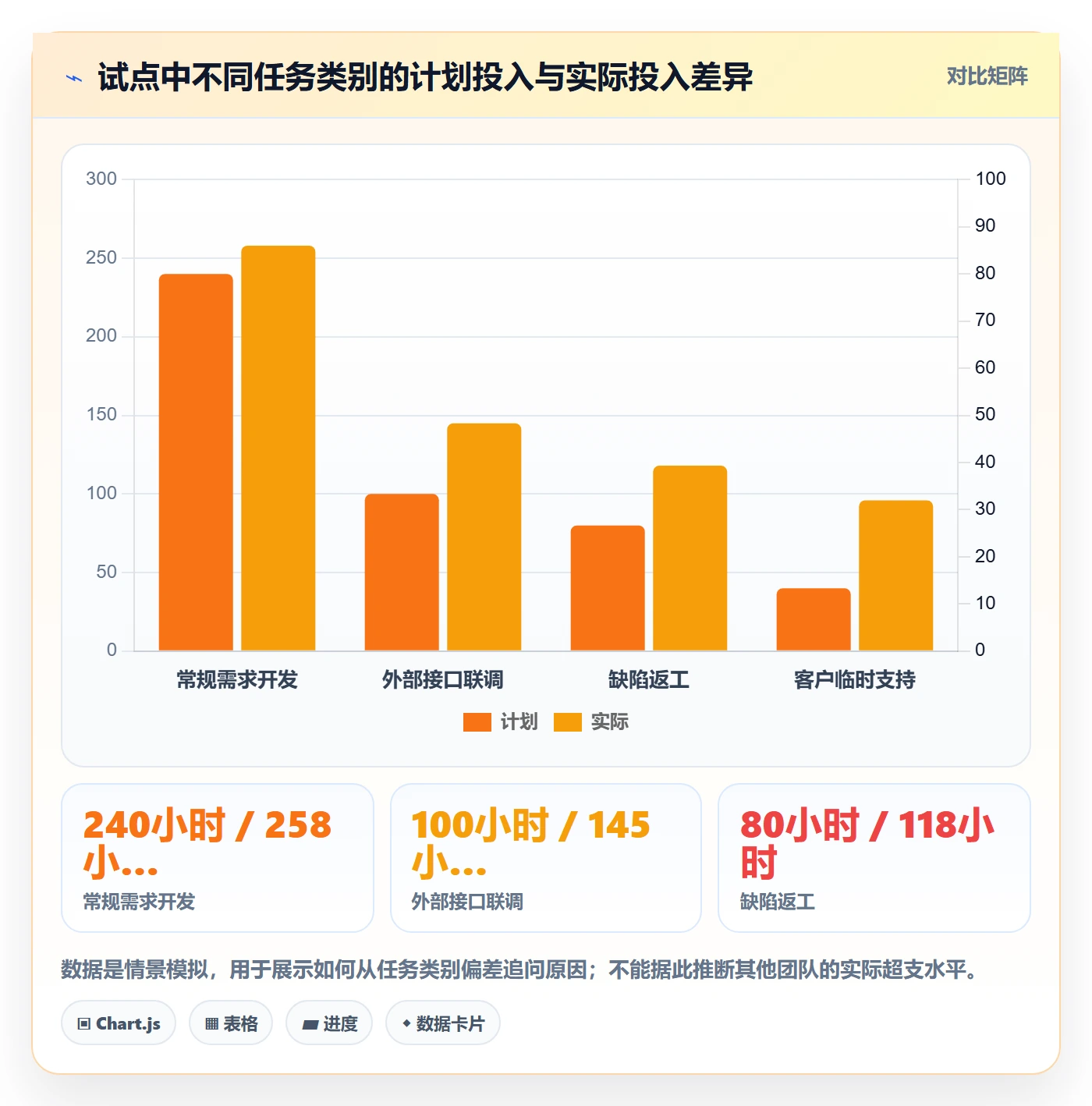Click the 实际 legend label text

click(609, 722)
